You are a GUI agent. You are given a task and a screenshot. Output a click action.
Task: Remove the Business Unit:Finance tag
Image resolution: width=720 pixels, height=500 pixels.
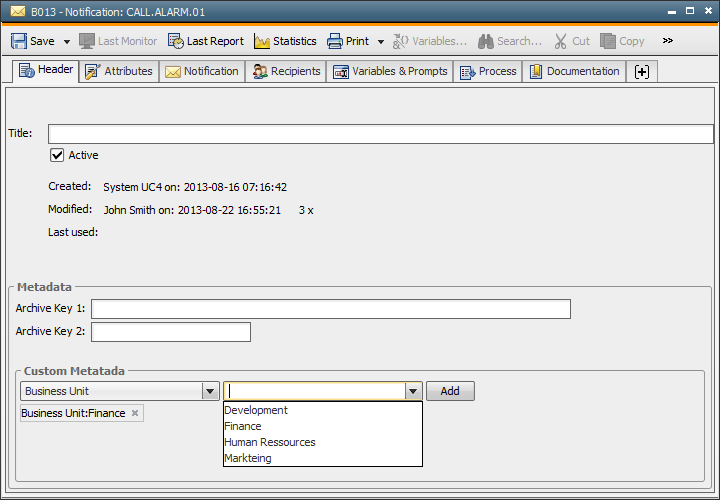pyautogui.click(x=135, y=413)
